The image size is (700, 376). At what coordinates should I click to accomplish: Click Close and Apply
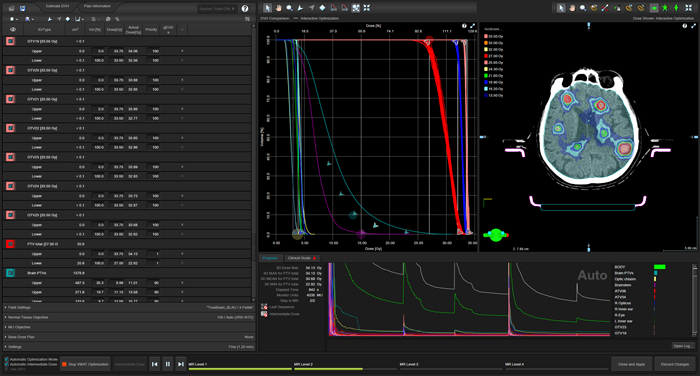(x=631, y=364)
